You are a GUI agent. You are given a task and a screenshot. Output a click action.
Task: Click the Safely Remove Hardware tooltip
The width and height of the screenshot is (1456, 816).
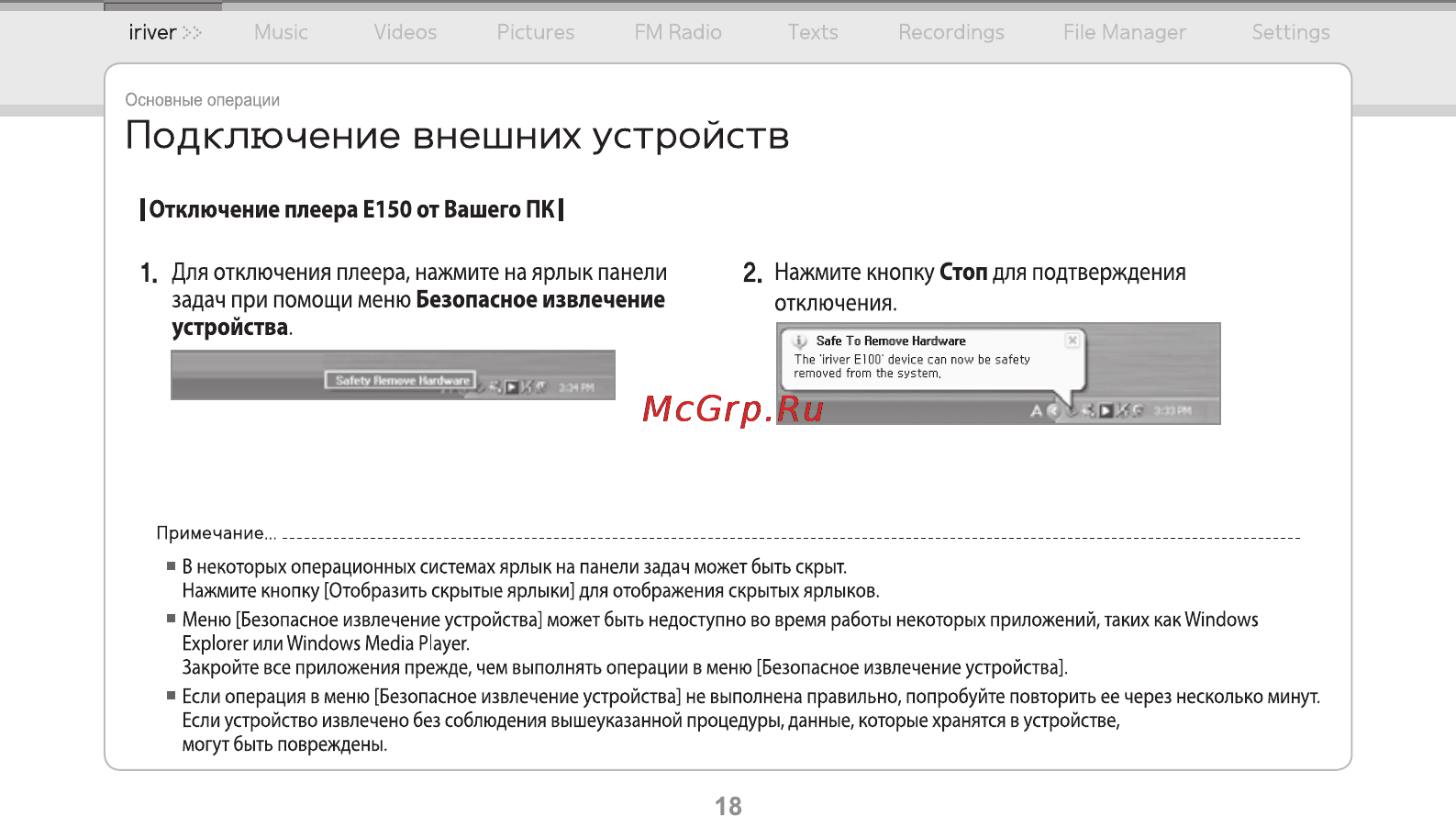[x=400, y=380]
